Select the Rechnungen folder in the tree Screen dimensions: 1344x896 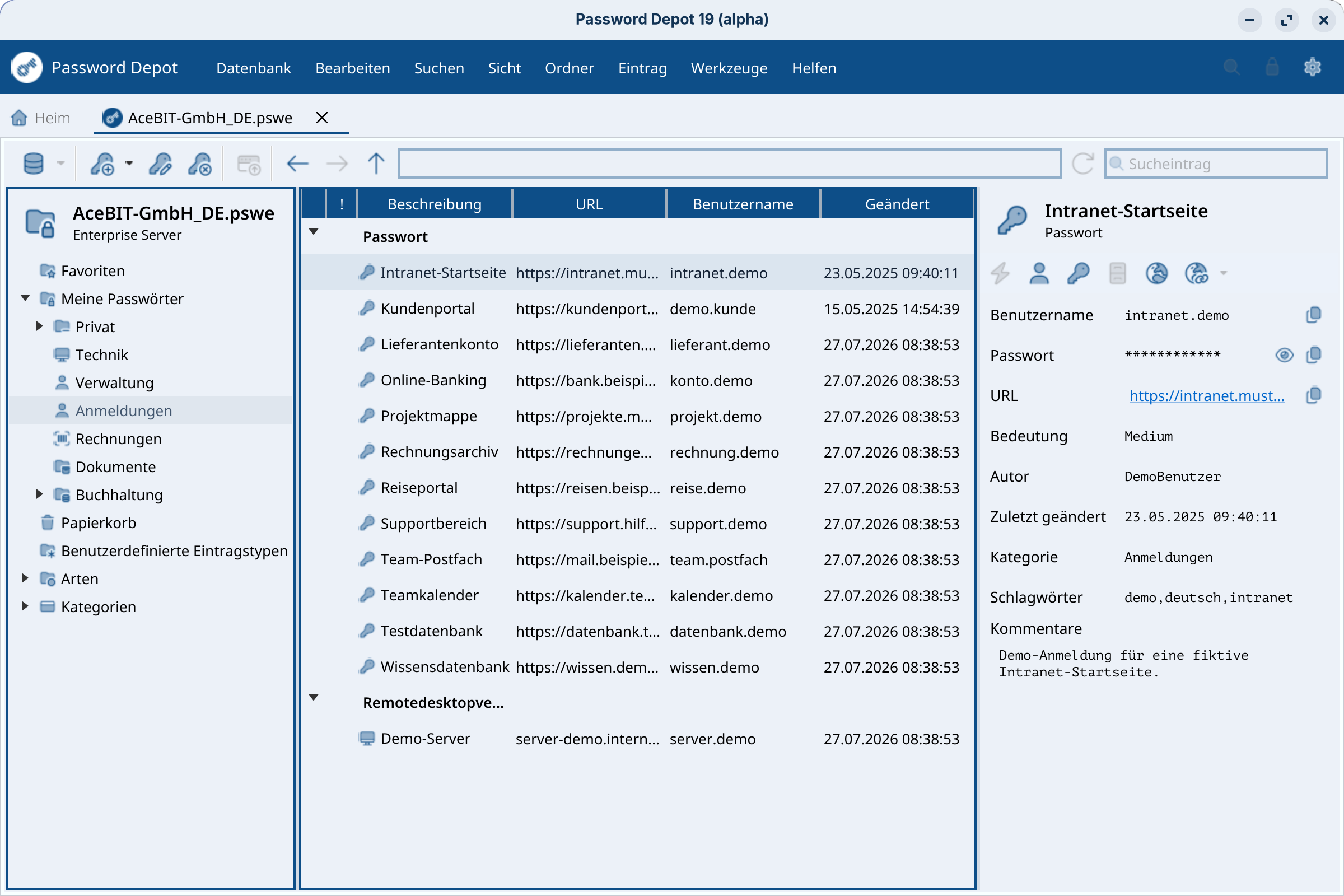tap(118, 439)
